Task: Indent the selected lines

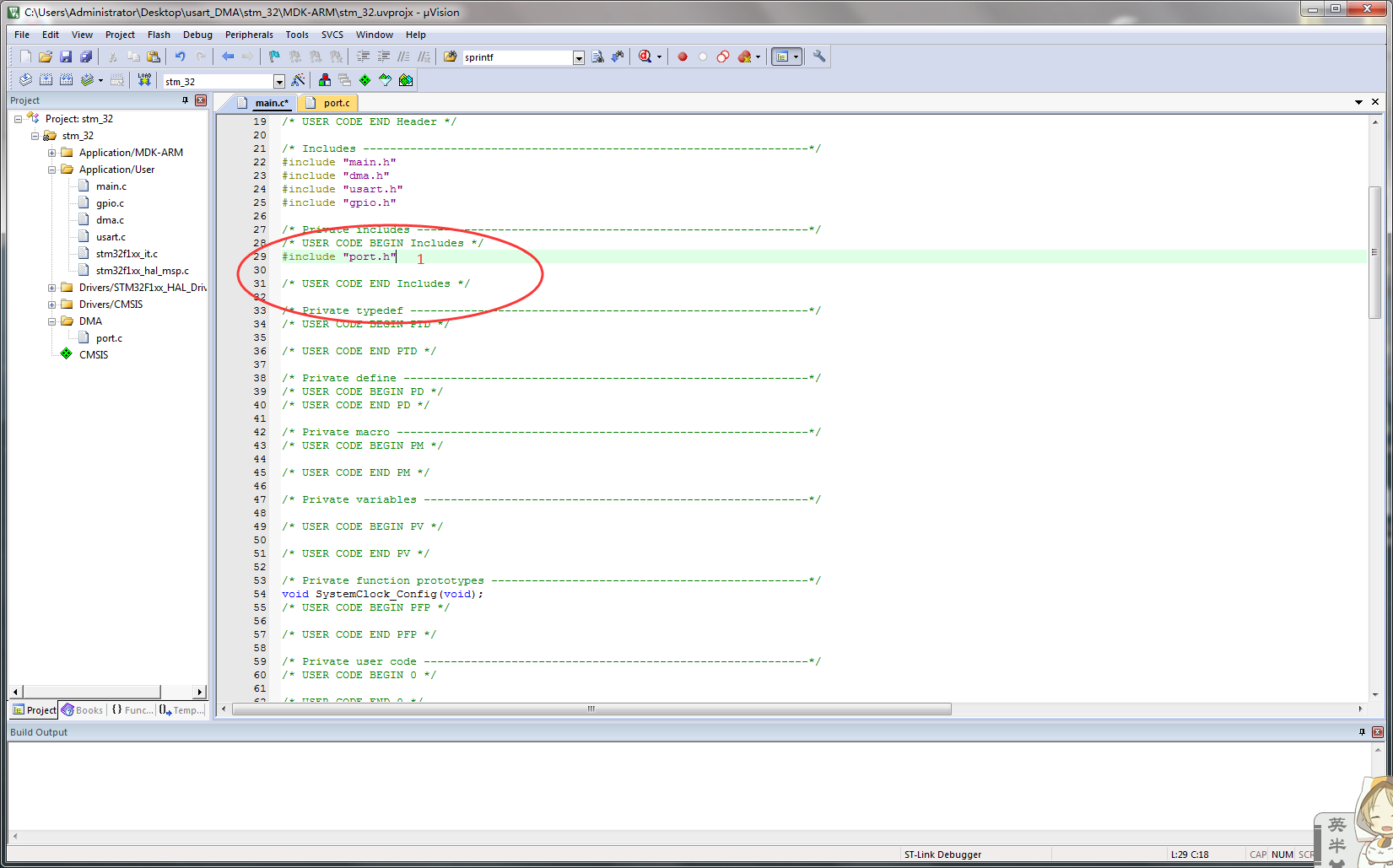Action: [x=363, y=57]
